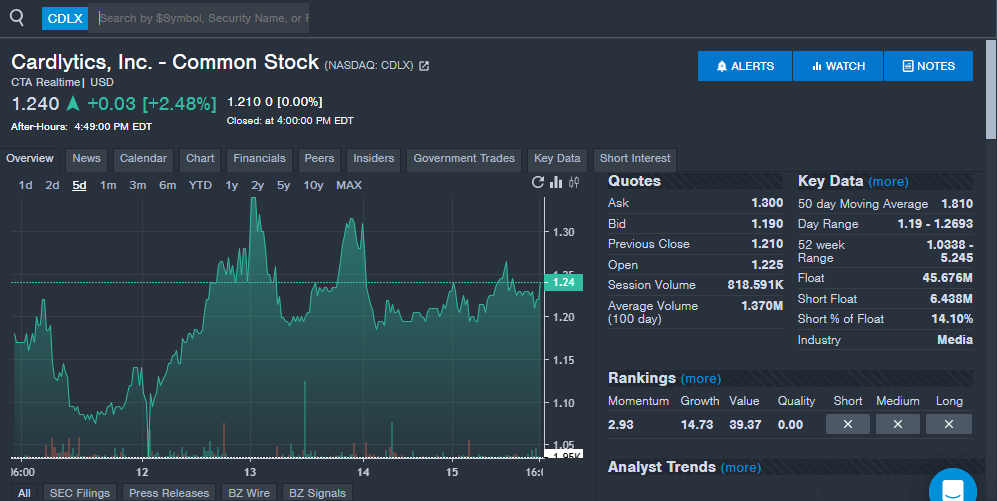The image size is (997, 501).
Task: Click the 1.24 current price marker
Action: (563, 282)
